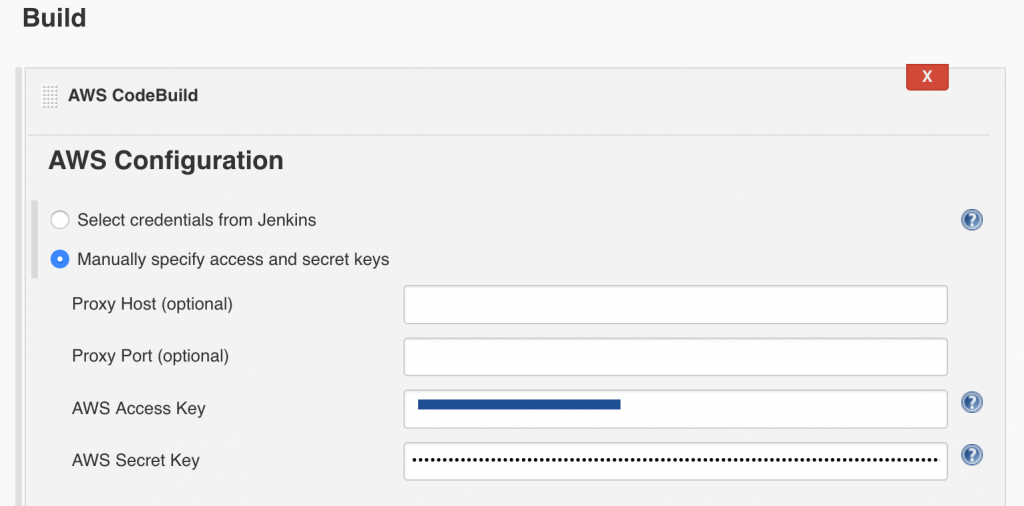Show help for AWS Secret Key field

(972, 454)
